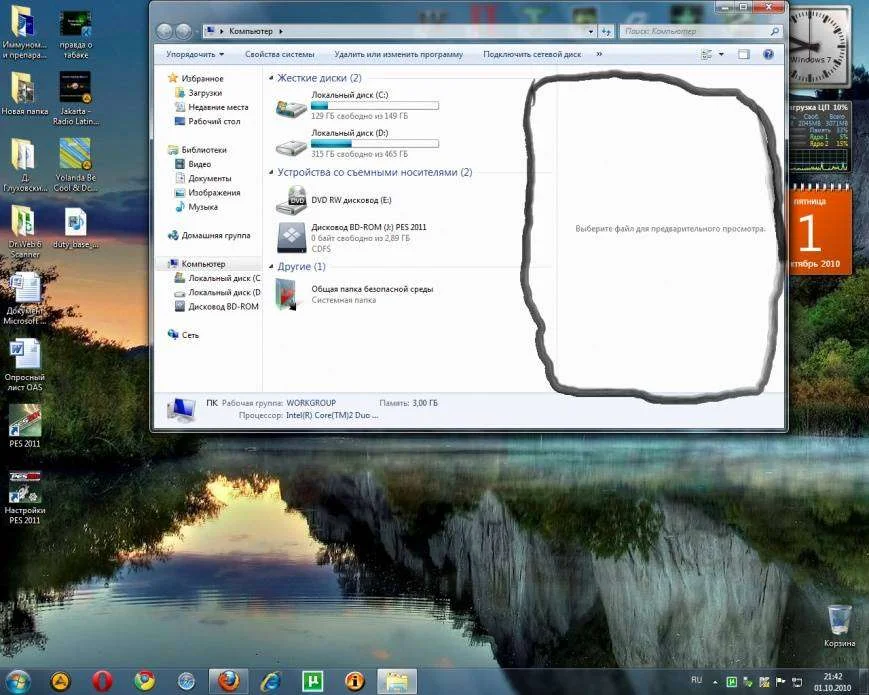
Task: Select Компьютер in navigation pane
Action: tap(203, 264)
